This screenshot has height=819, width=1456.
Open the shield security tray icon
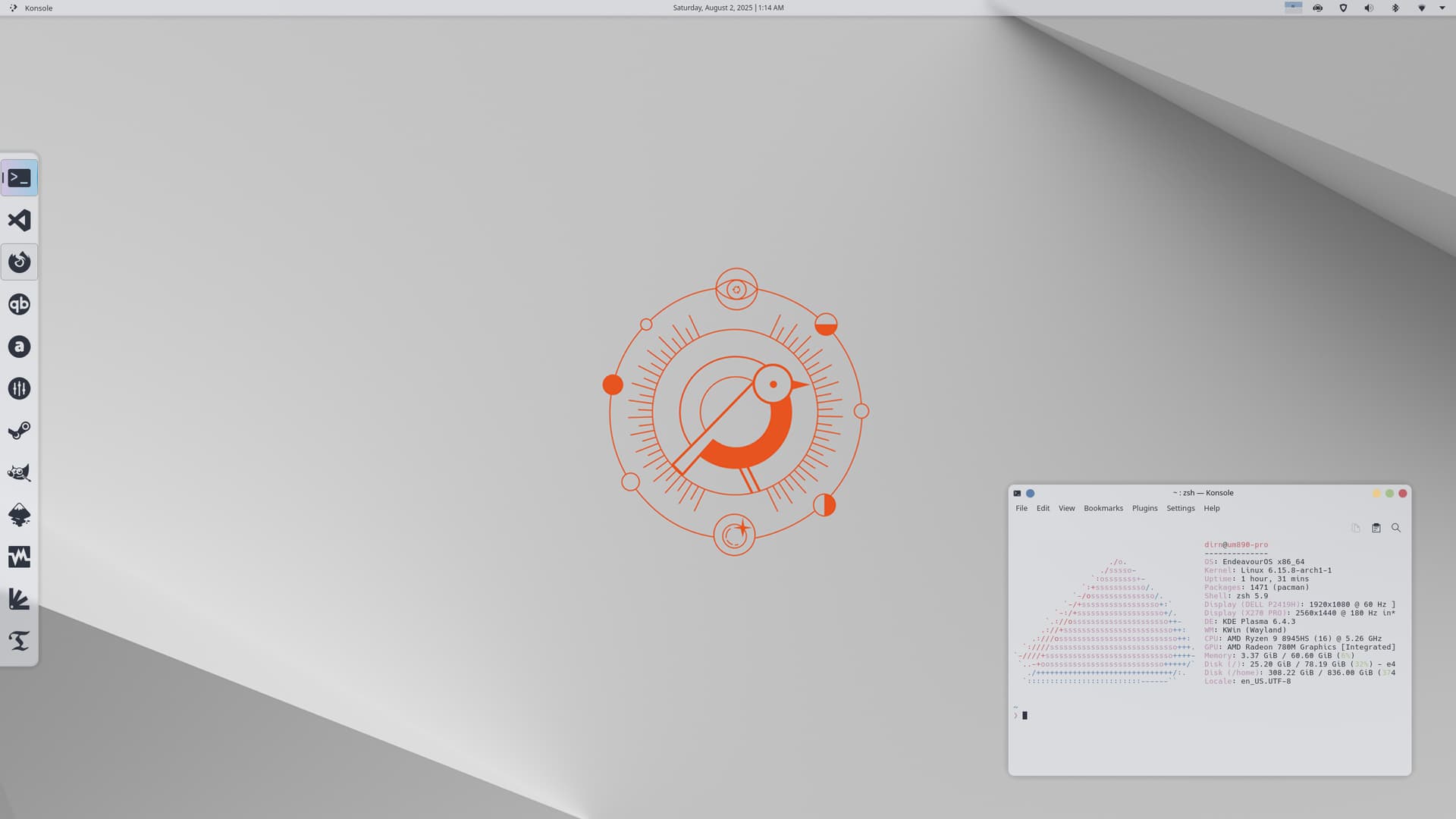[1343, 8]
